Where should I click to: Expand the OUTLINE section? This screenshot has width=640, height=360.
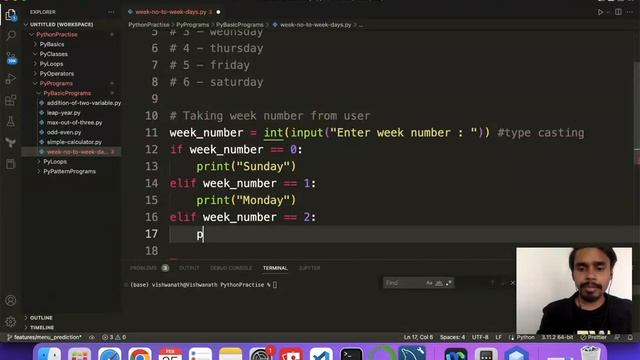(x=41, y=318)
